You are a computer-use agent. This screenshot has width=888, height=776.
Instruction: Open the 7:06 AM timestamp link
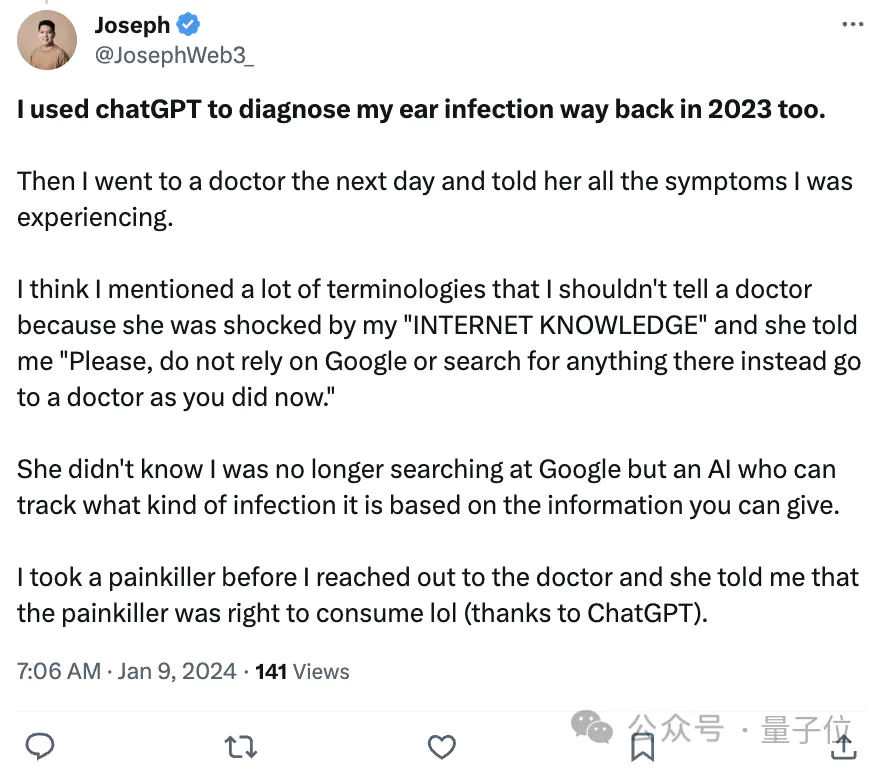(59, 671)
